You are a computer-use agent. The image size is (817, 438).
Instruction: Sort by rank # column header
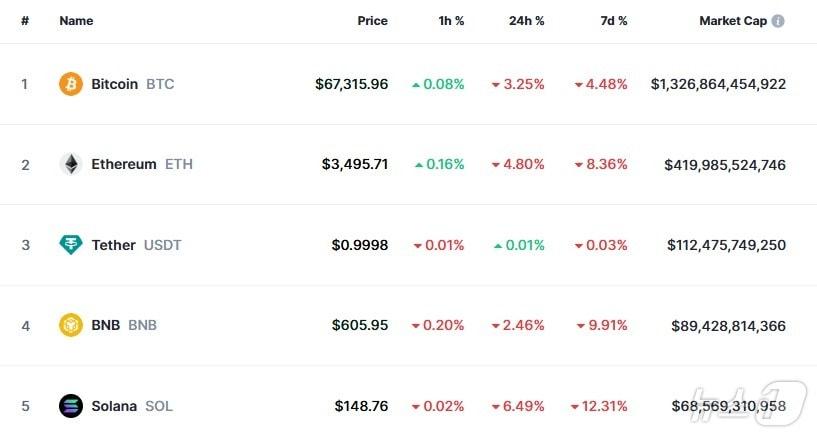(25, 21)
